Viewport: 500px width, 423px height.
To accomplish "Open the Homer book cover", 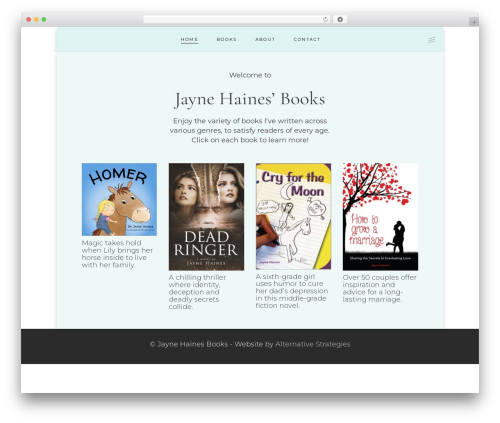I will coord(119,199).
